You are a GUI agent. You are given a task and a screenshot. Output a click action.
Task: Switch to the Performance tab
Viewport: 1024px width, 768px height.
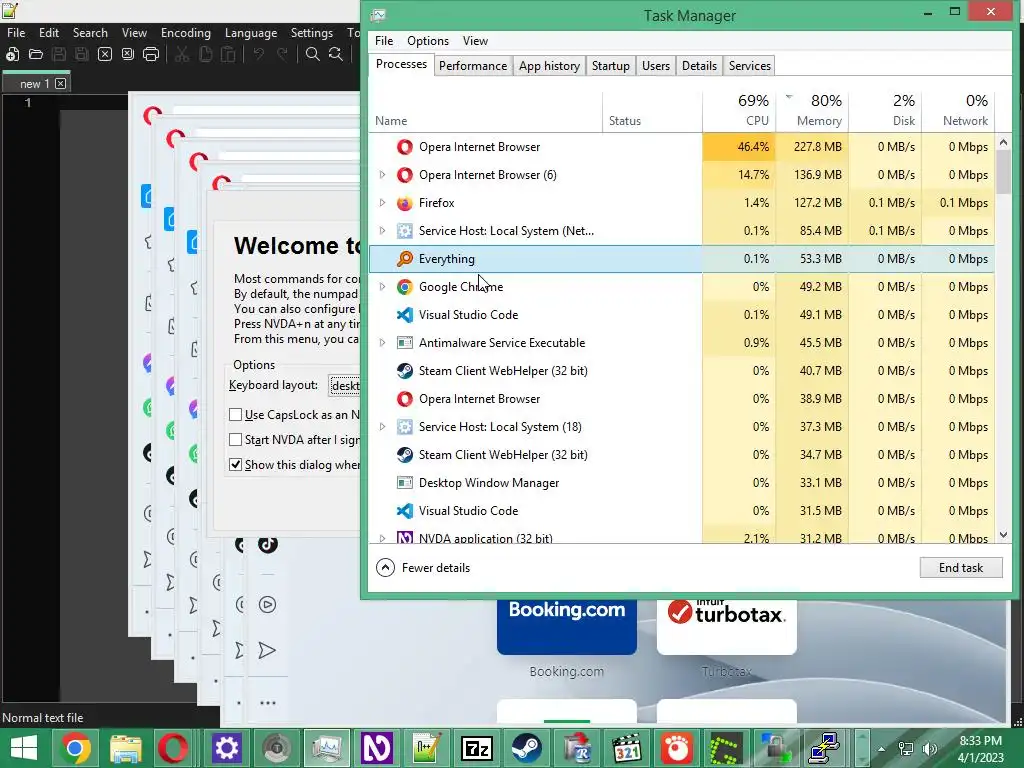(473, 66)
